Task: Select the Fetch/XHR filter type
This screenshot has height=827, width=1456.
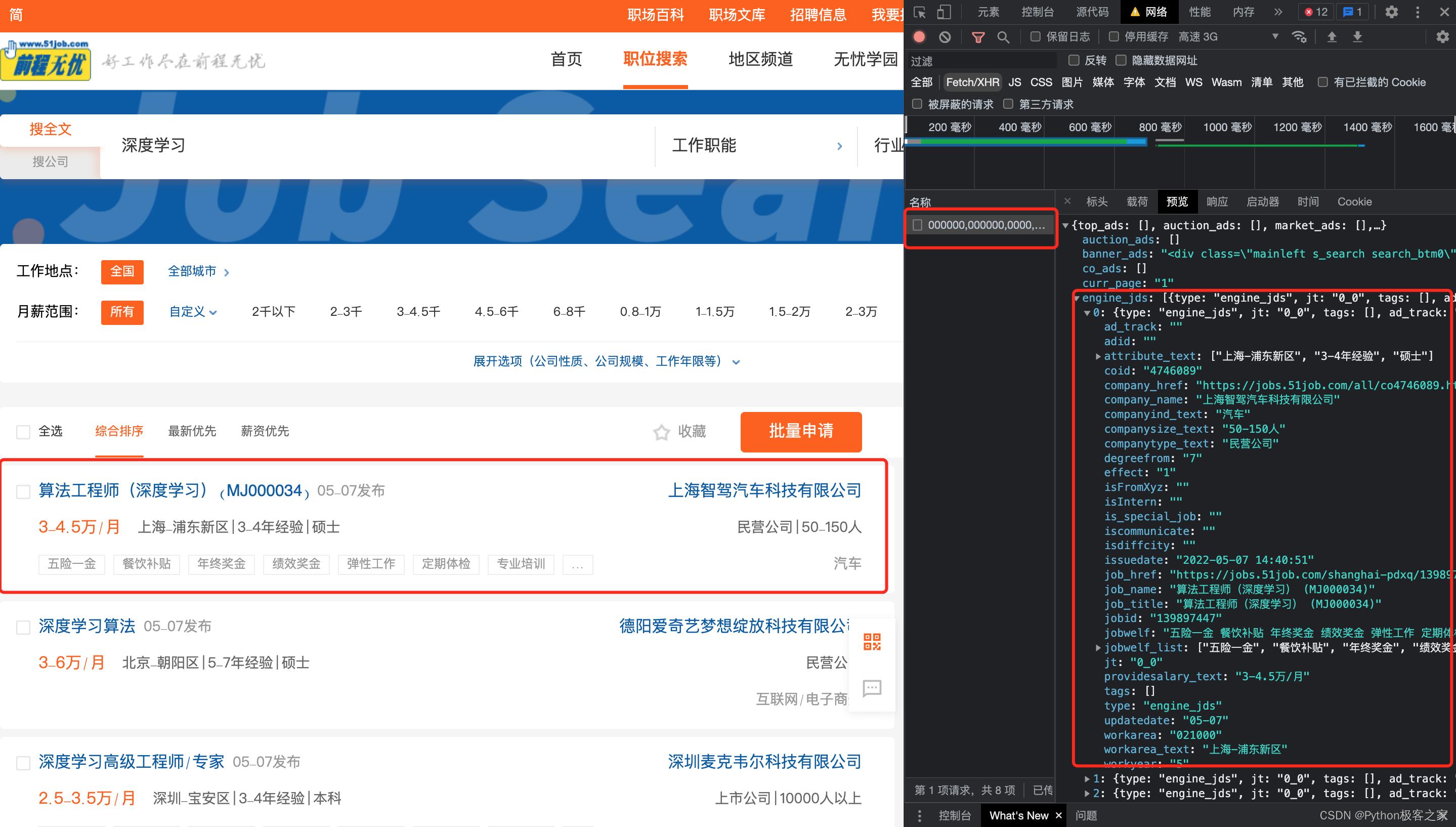Action: 972,82
